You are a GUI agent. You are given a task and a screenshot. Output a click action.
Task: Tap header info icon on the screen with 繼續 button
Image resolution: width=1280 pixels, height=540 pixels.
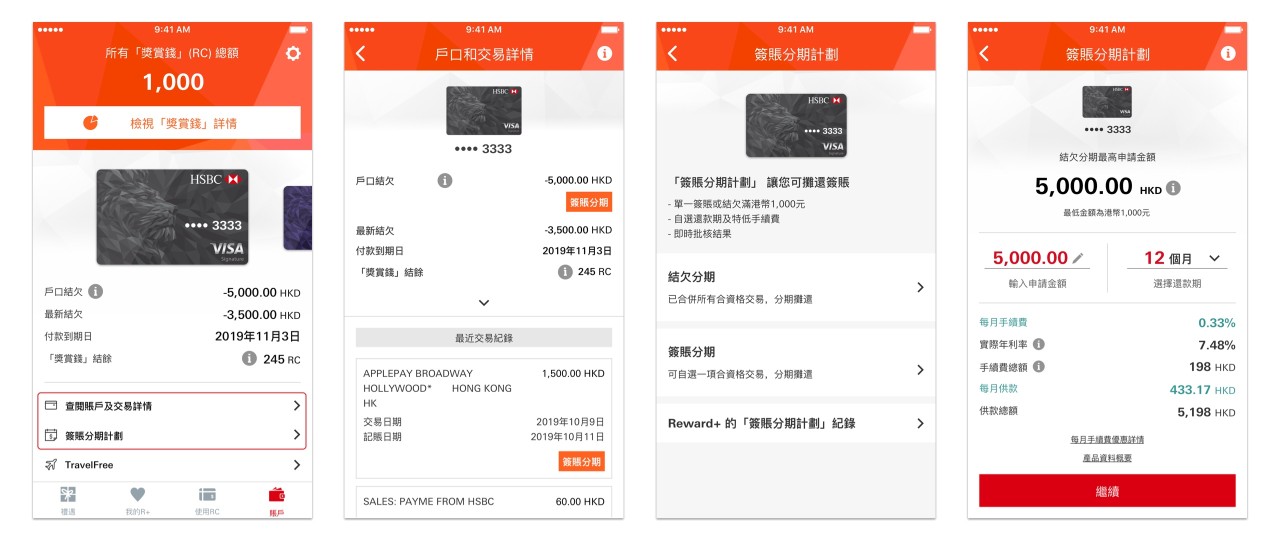tap(1227, 53)
